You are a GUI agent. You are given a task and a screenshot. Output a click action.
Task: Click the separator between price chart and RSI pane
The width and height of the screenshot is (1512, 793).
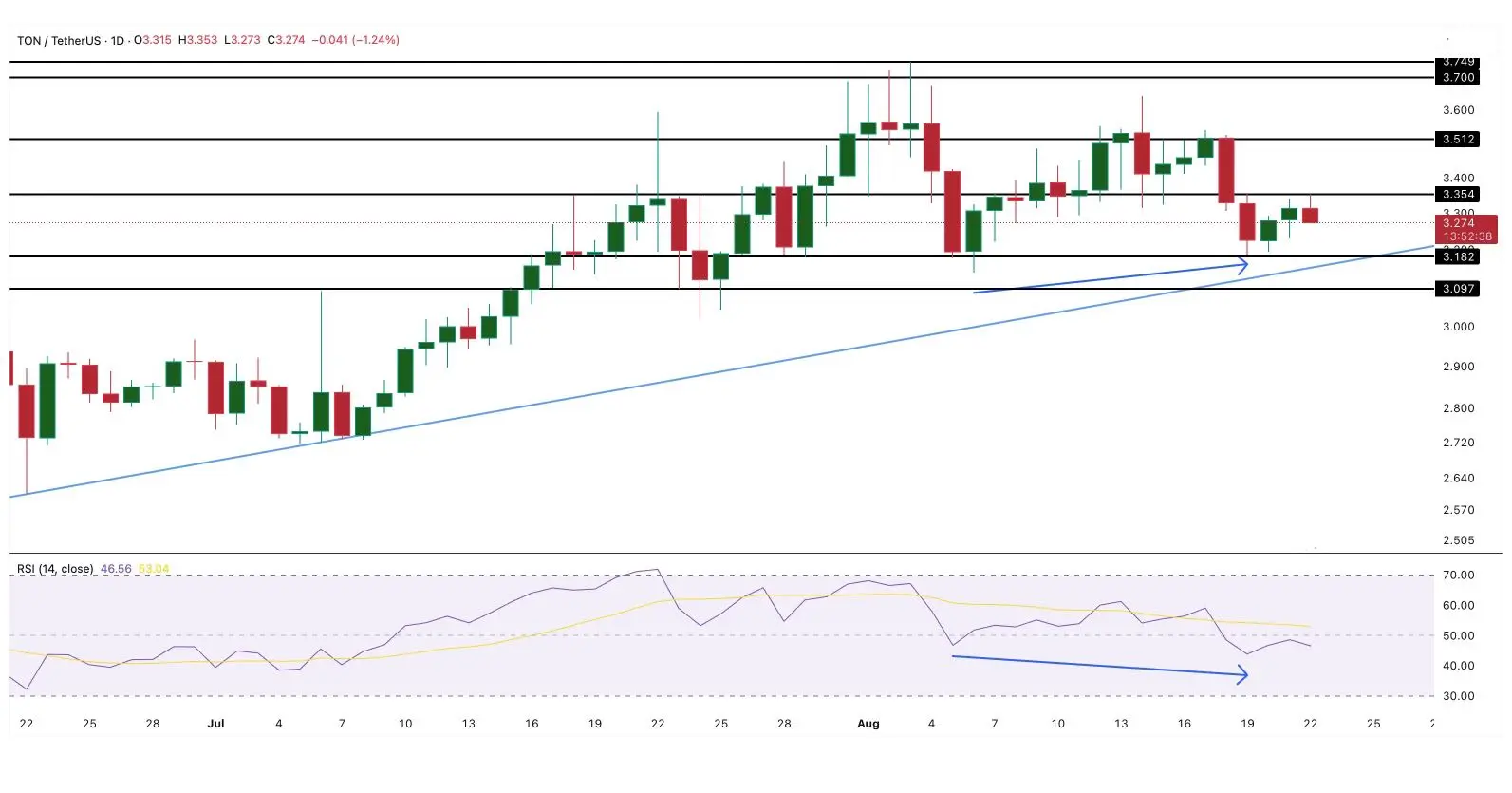[x=756, y=553]
